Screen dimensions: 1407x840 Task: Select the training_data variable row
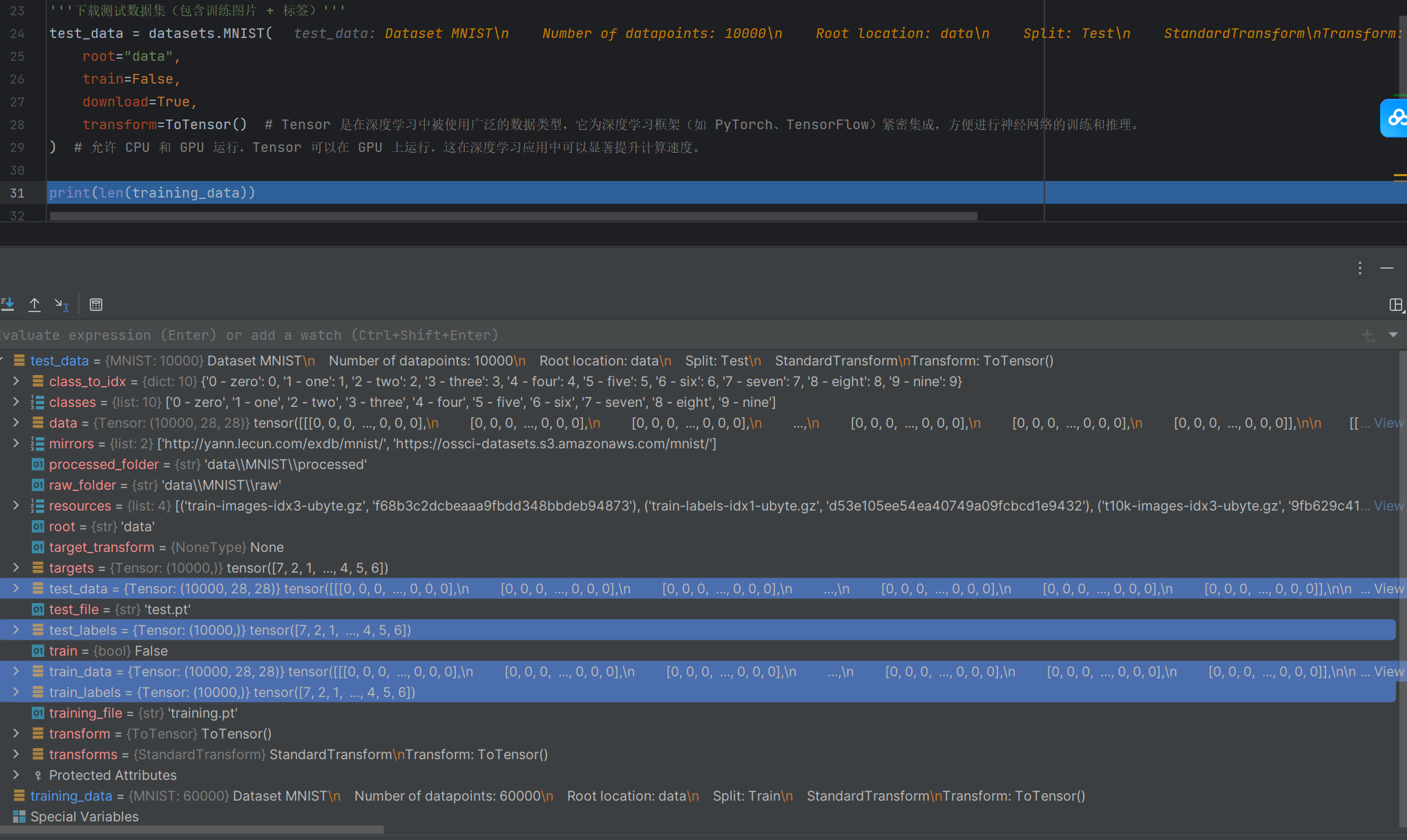click(70, 796)
